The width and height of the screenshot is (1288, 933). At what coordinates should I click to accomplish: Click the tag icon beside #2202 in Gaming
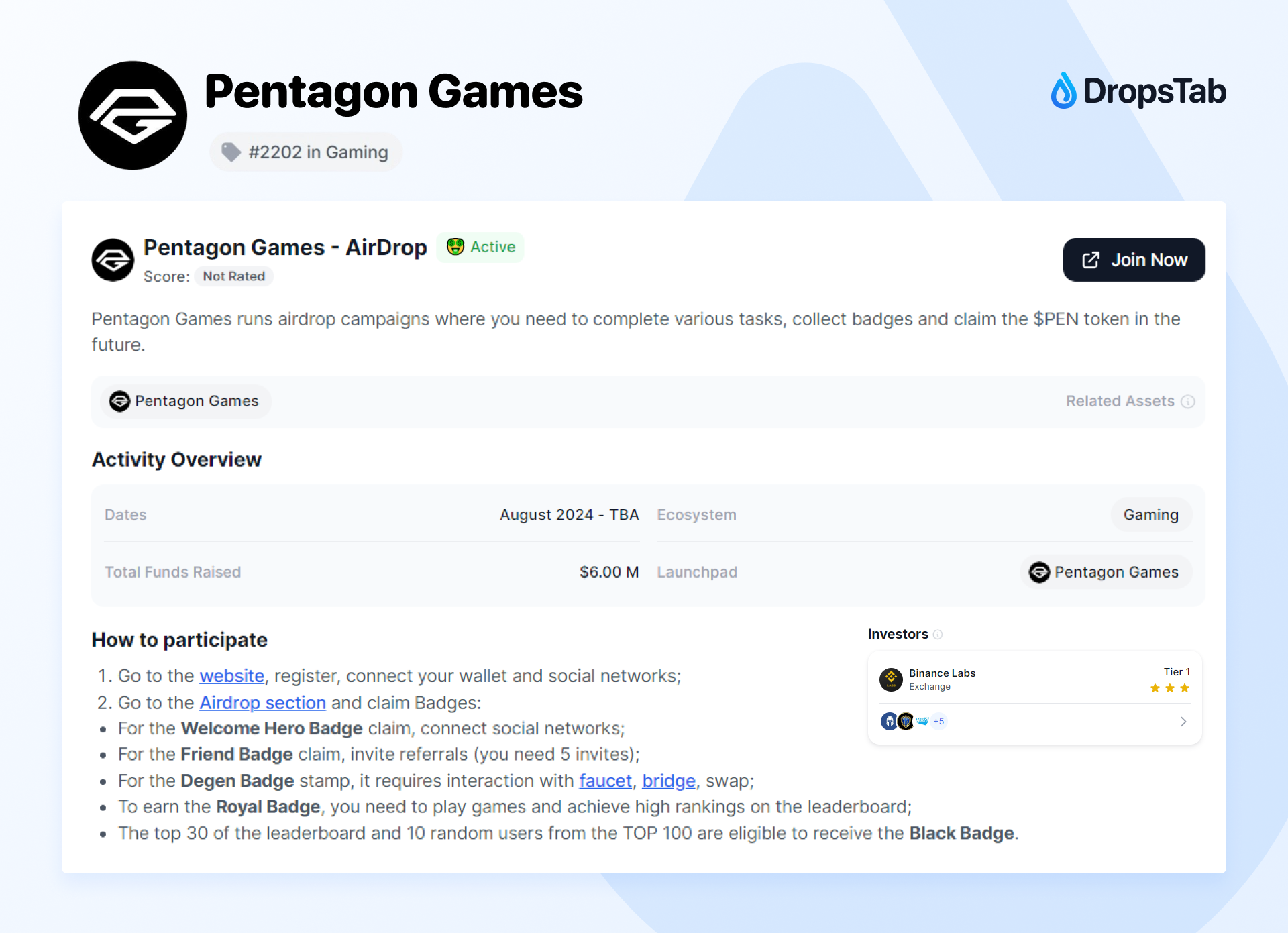point(231,152)
